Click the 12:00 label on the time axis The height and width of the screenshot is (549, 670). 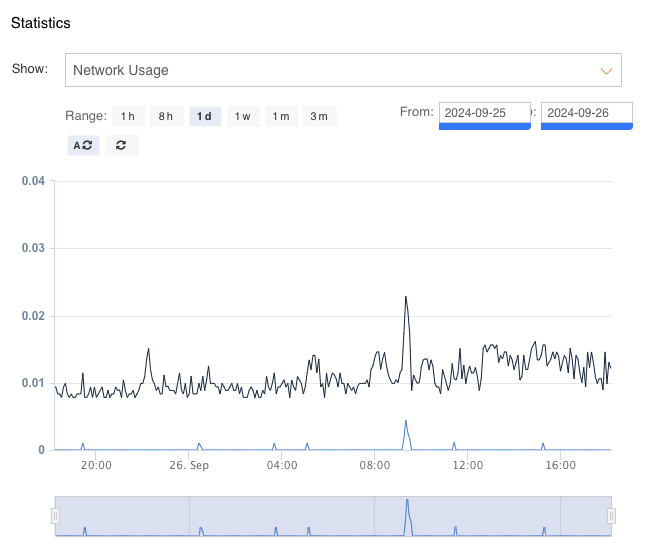(467, 465)
